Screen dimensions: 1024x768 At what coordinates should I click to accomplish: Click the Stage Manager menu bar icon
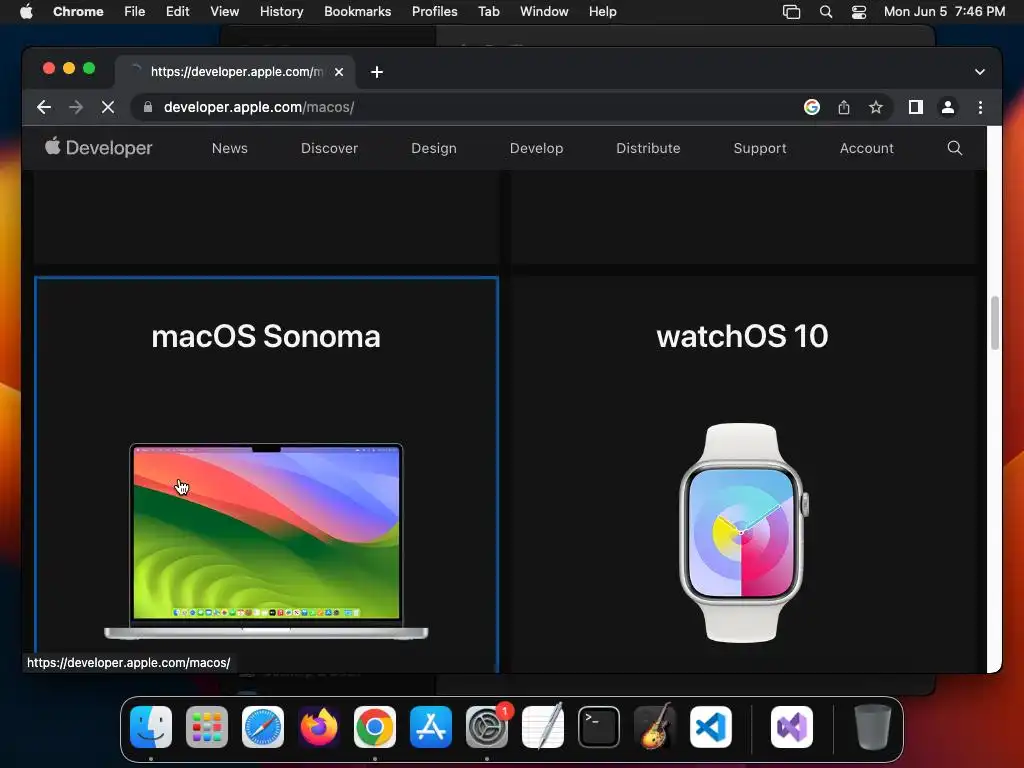(792, 12)
